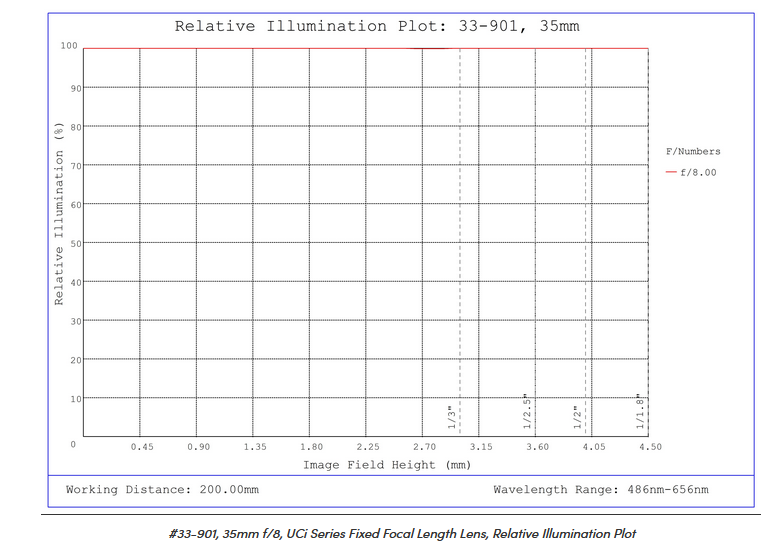Viewport: 781px width, 545px height.
Task: Click the 'Image Field Height (mm)' axis label
Action: pyautogui.click(x=386, y=465)
